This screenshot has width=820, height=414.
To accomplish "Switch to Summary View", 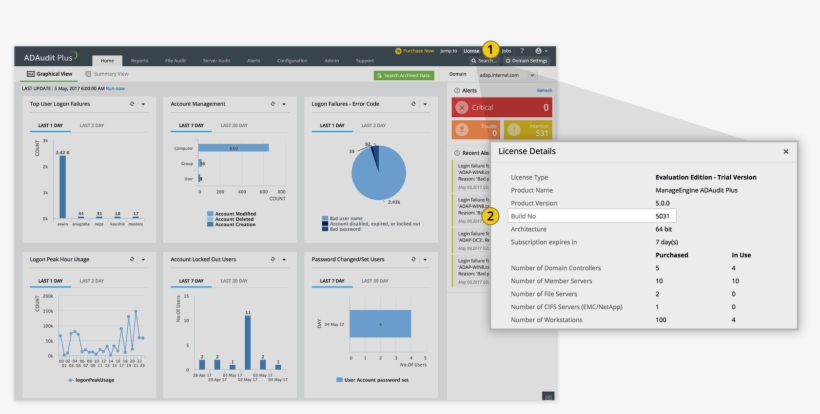I will coord(107,74).
